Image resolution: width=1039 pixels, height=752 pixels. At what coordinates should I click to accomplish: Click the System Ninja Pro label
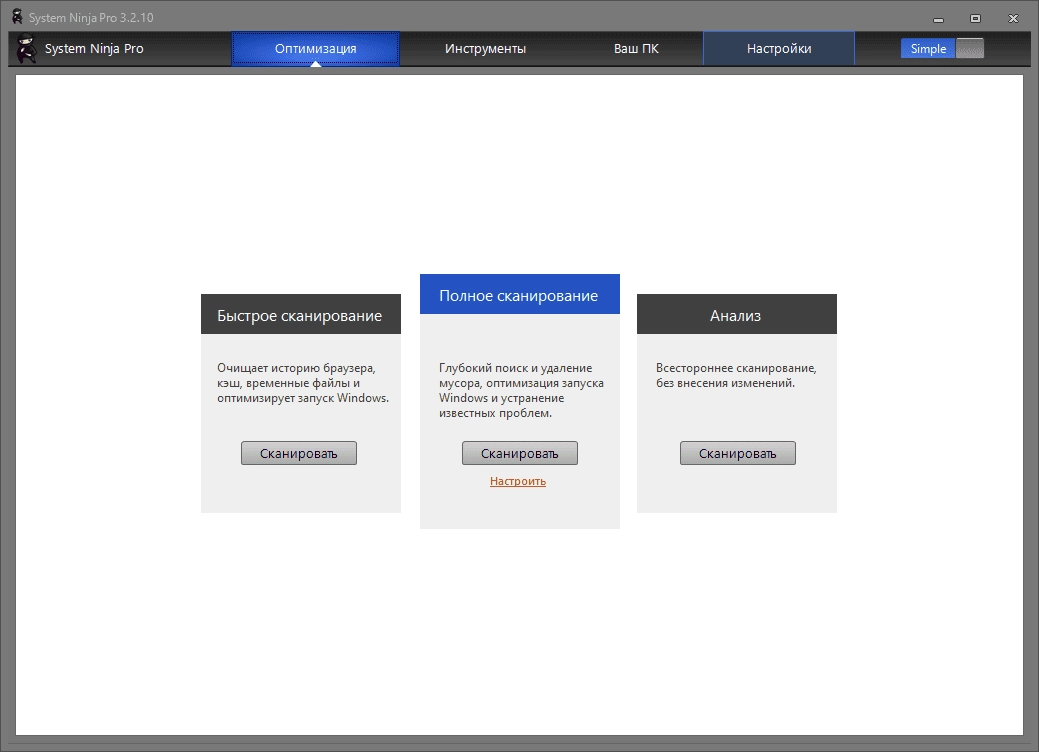pyautogui.click(x=94, y=48)
